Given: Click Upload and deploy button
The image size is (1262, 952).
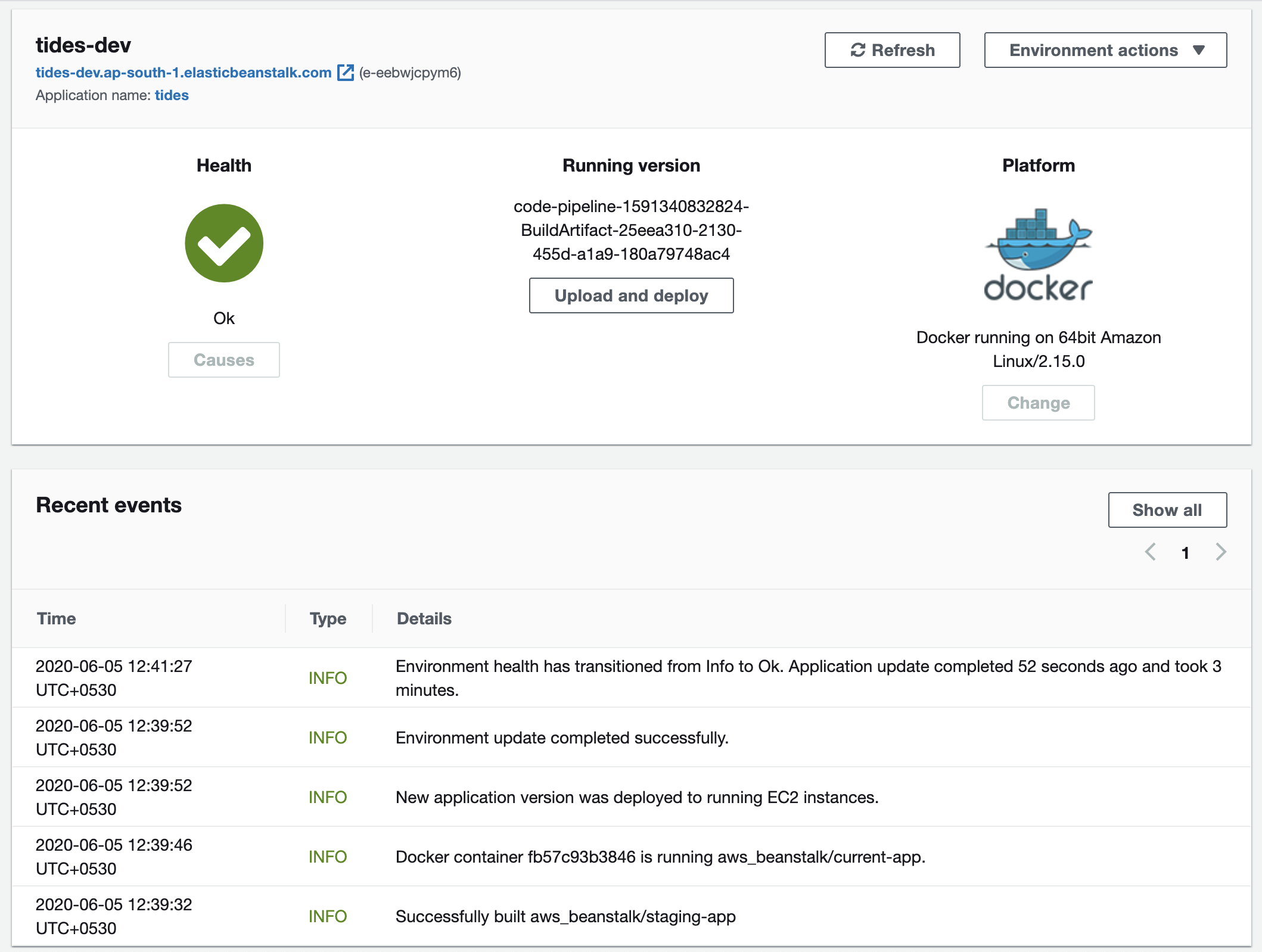Looking at the screenshot, I should click(631, 295).
